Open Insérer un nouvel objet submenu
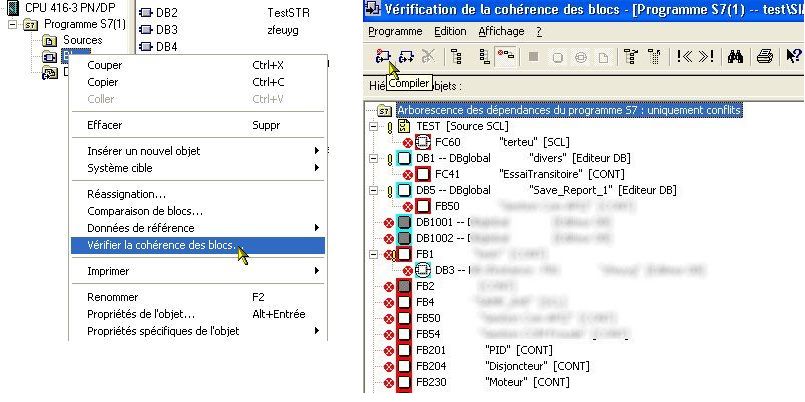The height and width of the screenshot is (402, 805). pos(198,151)
